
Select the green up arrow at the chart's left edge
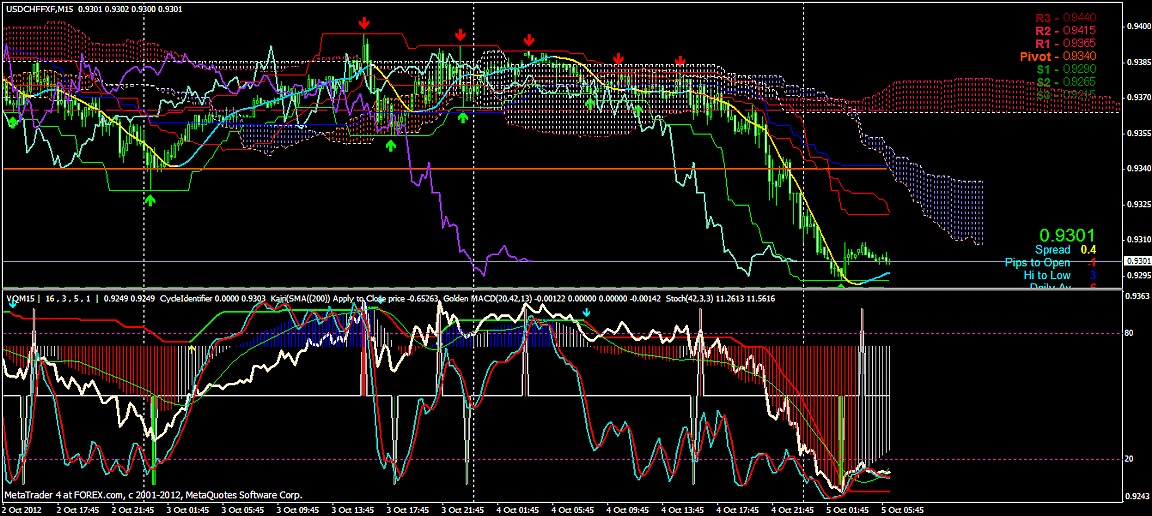point(12,121)
